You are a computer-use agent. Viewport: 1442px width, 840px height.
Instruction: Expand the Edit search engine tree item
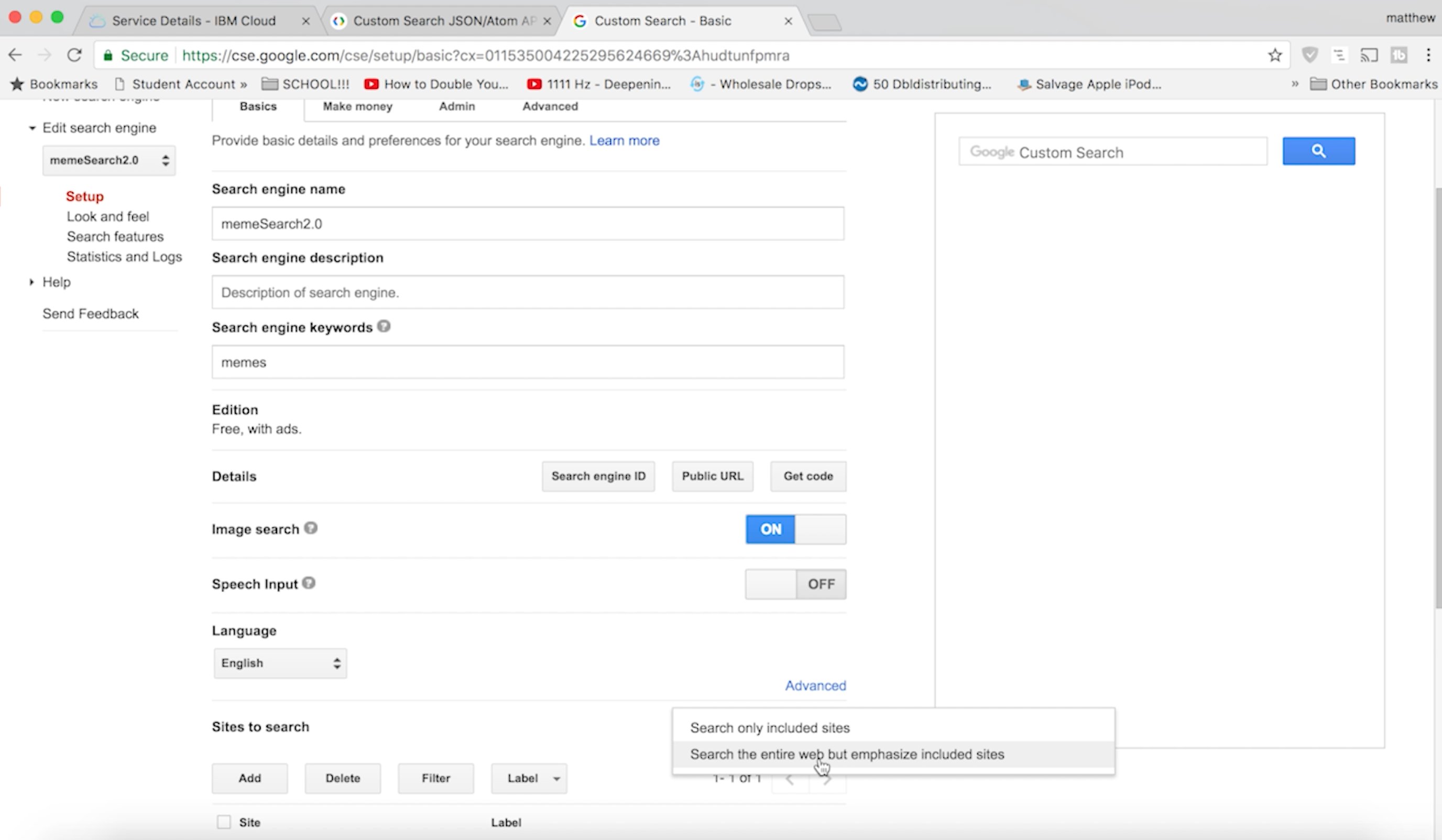[31, 128]
